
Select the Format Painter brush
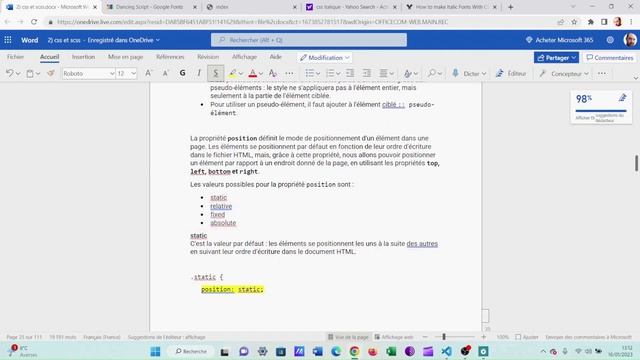tap(51, 73)
